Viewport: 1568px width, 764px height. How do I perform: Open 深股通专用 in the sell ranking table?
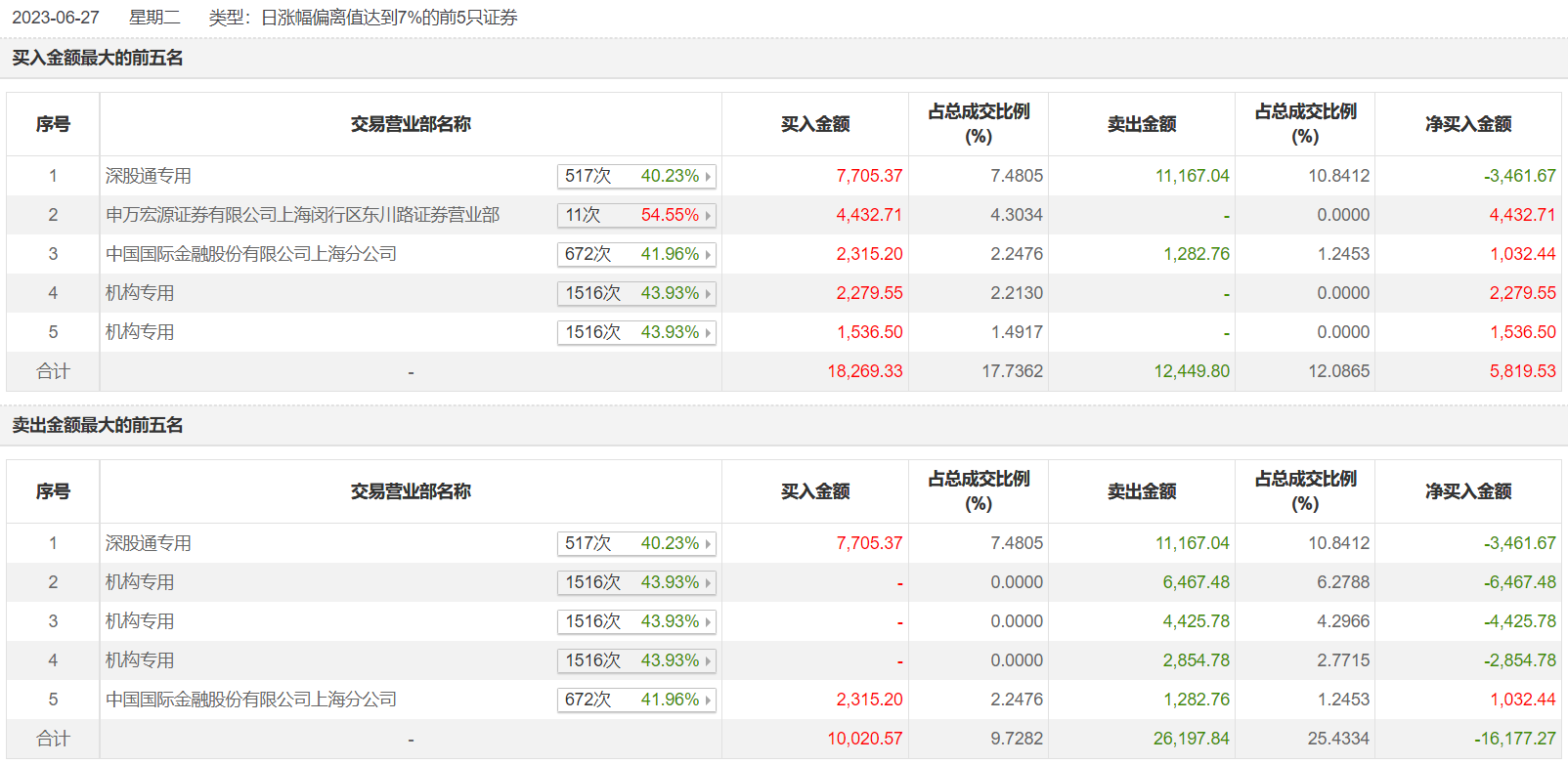click(149, 543)
